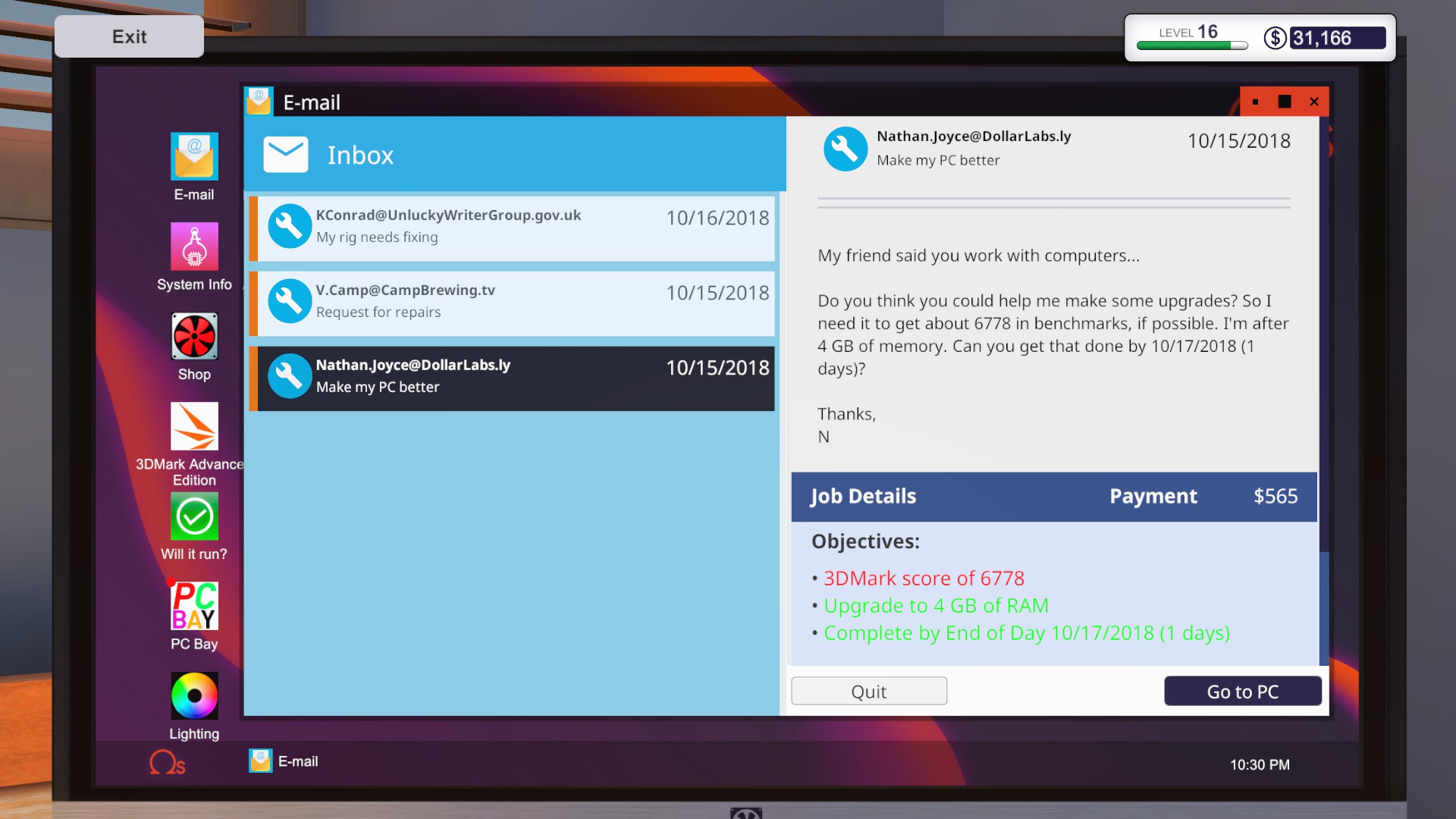The height and width of the screenshot is (819, 1456).
Task: Click the OS start logo in taskbar
Action: coord(167,762)
